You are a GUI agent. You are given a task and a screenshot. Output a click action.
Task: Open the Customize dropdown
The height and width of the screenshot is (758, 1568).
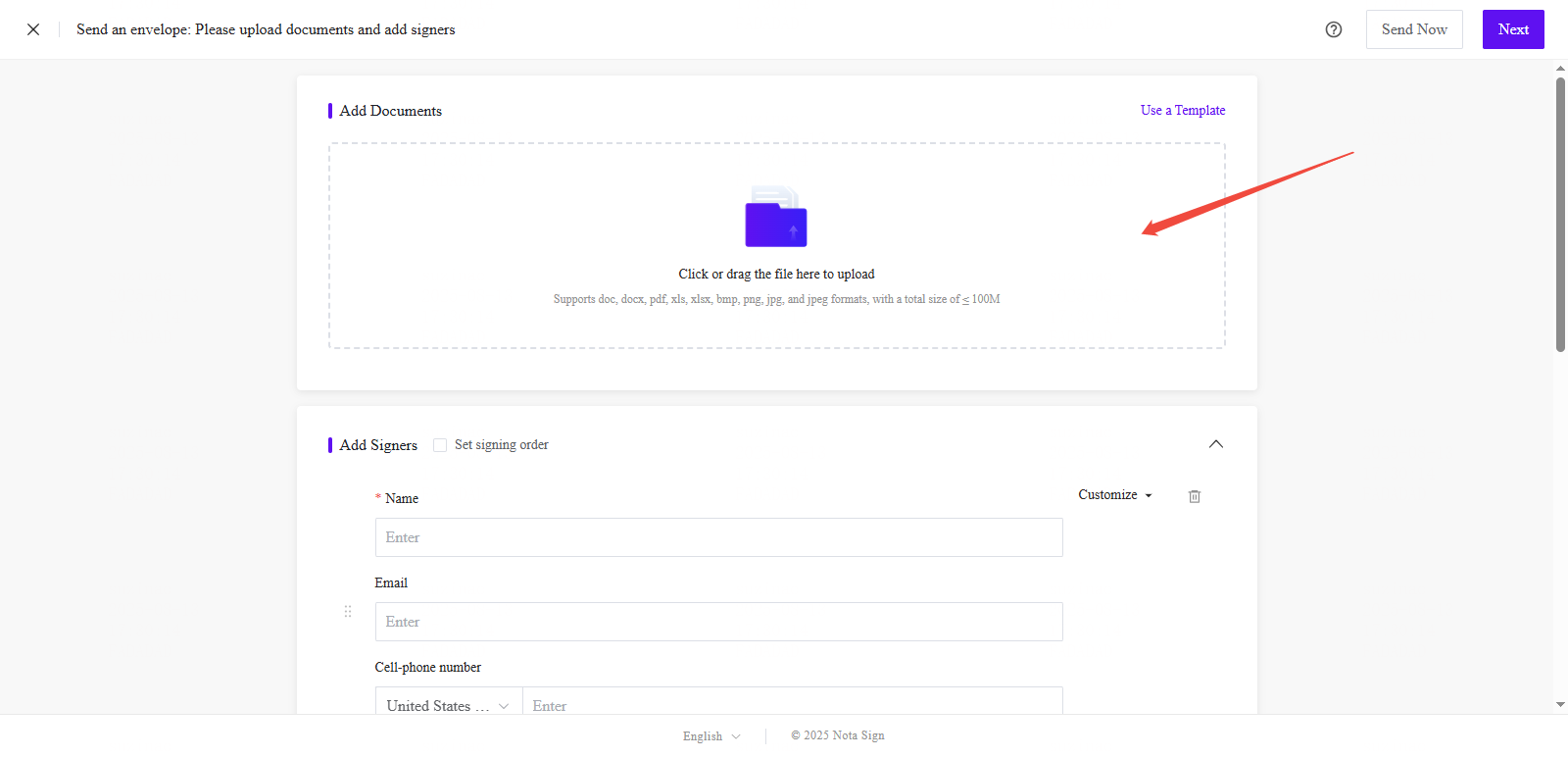click(x=1114, y=495)
